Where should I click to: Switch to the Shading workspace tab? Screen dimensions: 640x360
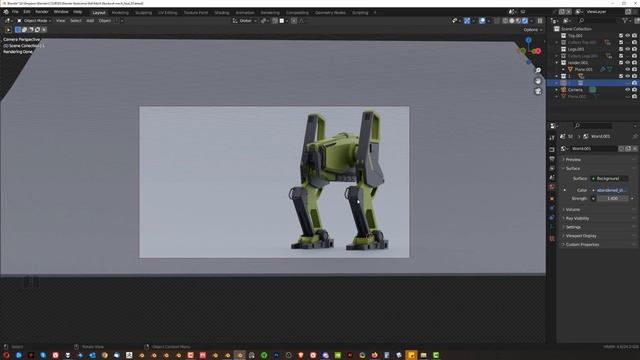(x=222, y=13)
